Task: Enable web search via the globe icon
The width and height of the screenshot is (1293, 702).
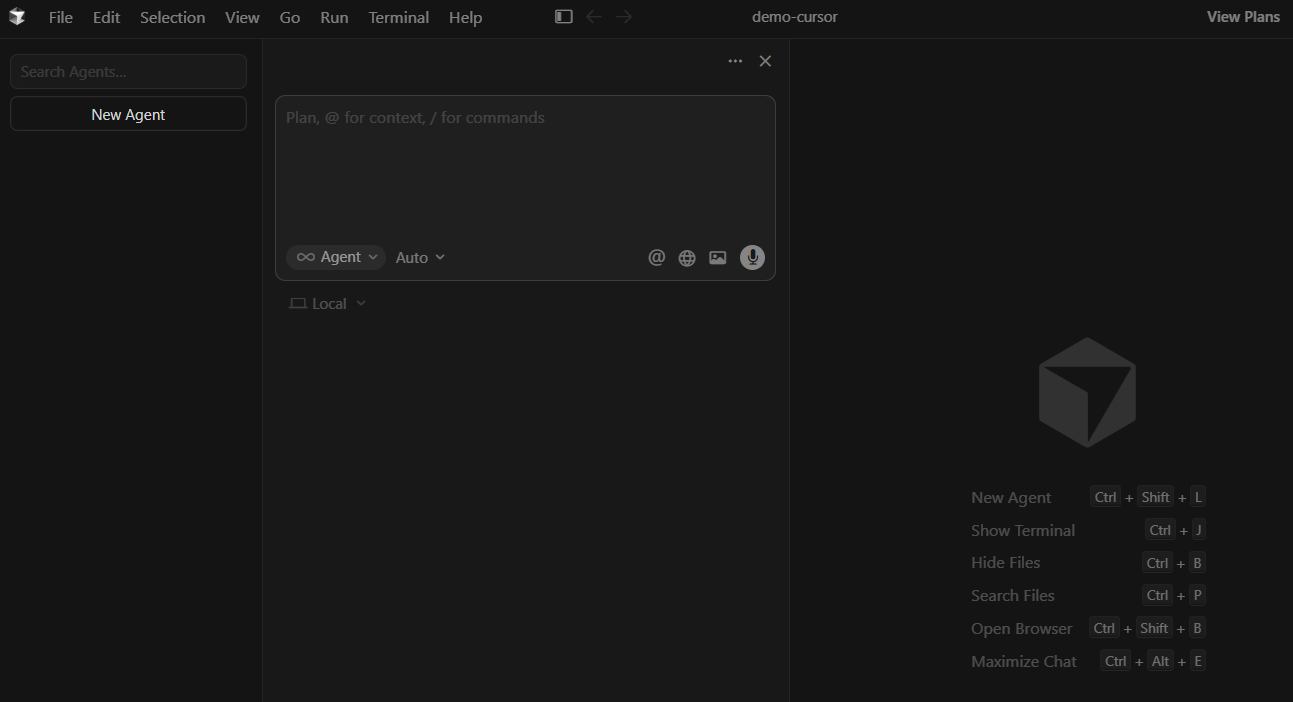Action: point(687,257)
